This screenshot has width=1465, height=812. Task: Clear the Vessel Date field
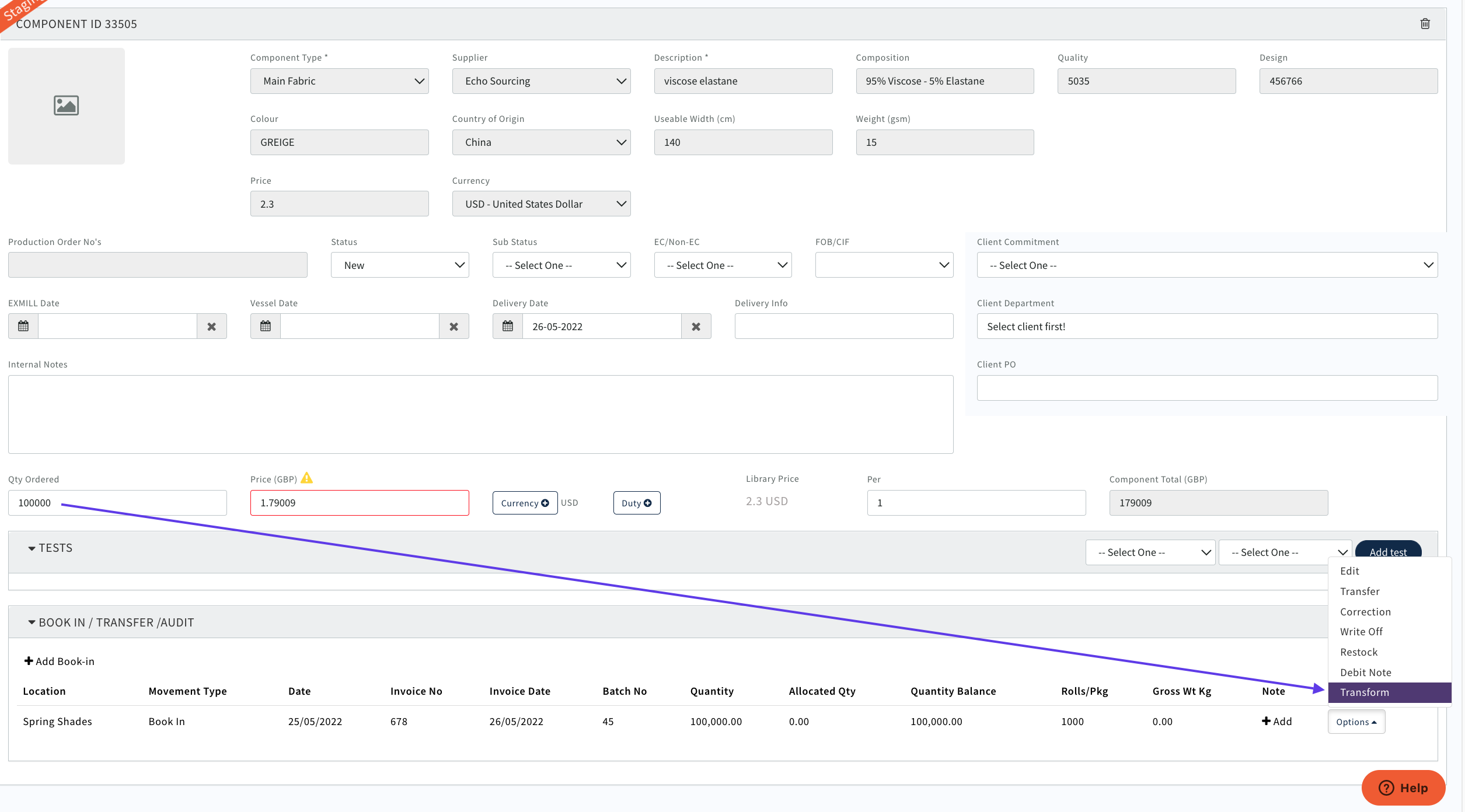(x=454, y=327)
